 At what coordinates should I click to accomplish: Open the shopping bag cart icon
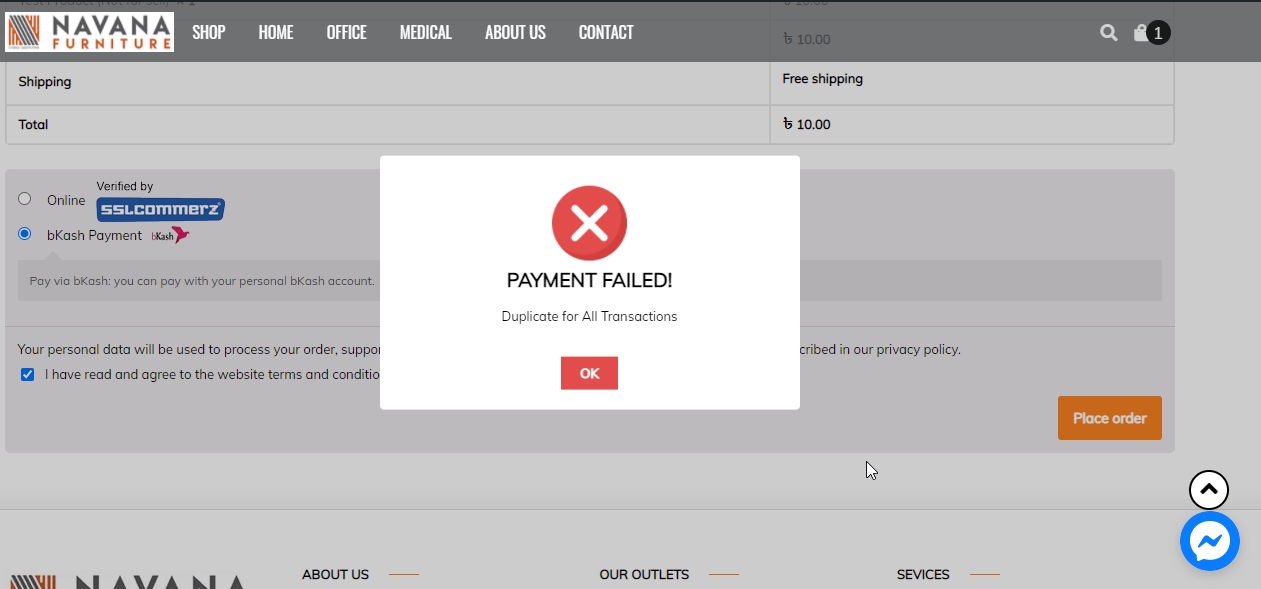point(1140,33)
